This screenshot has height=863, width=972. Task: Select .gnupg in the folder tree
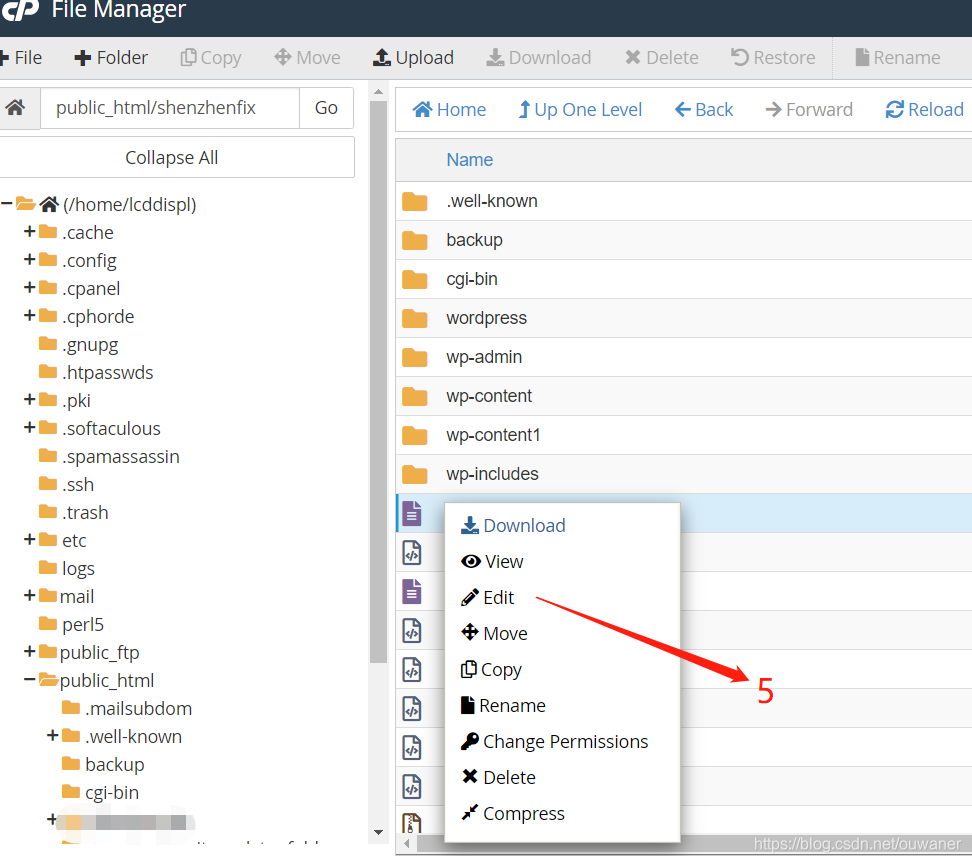click(90, 345)
